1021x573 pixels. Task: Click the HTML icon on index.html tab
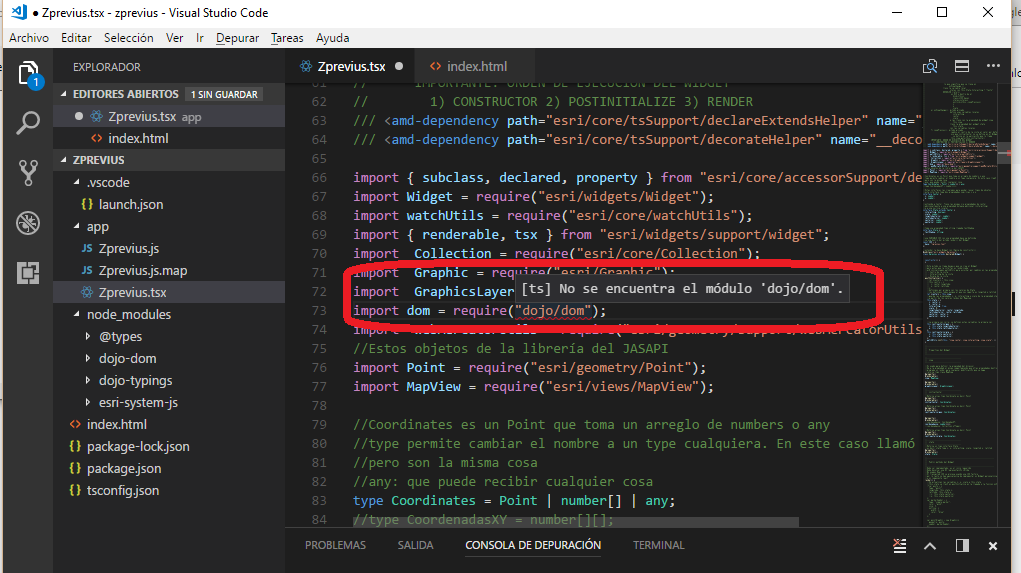[435, 66]
